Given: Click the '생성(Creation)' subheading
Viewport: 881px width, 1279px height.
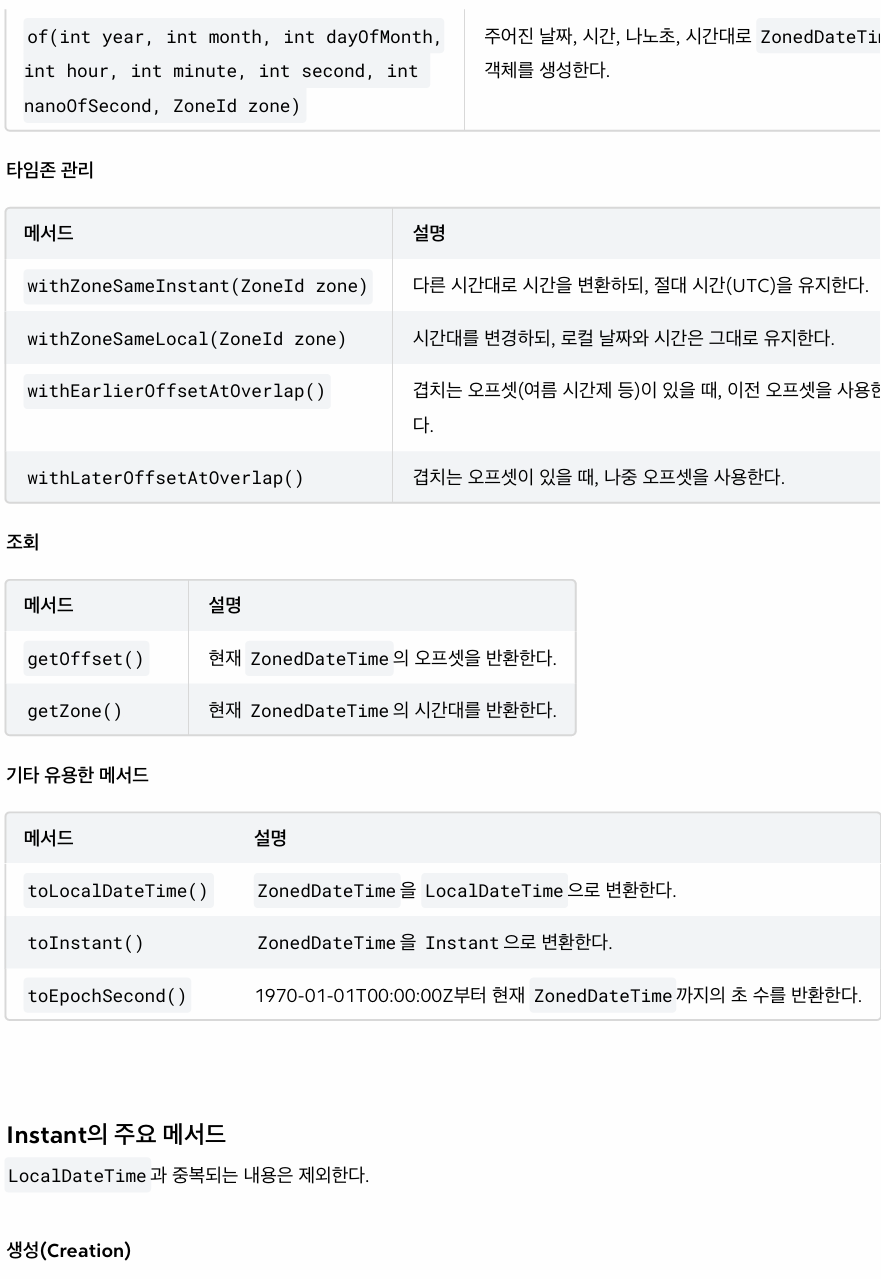Looking at the screenshot, I should [x=69, y=1251].
